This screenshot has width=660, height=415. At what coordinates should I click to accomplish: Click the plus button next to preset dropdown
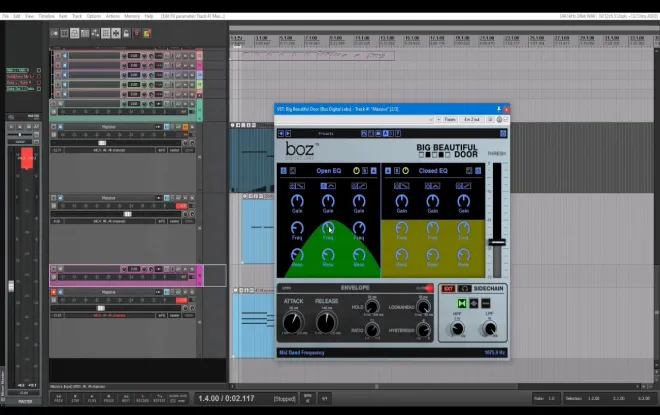pos(438,120)
